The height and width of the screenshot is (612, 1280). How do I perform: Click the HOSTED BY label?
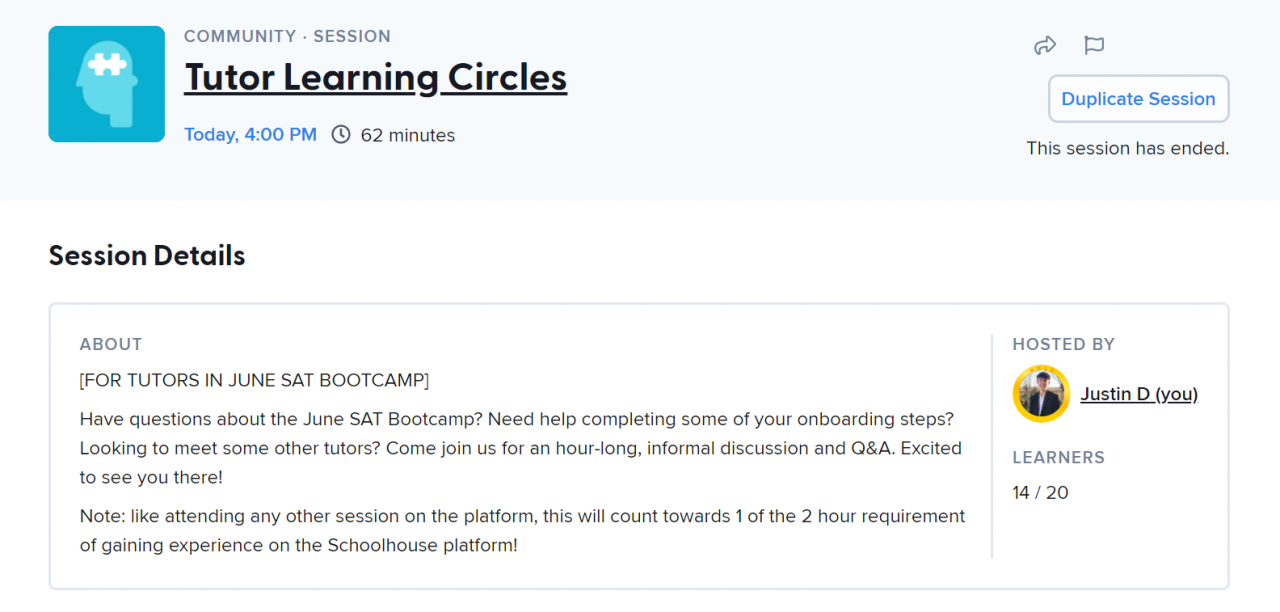[x=1063, y=344]
